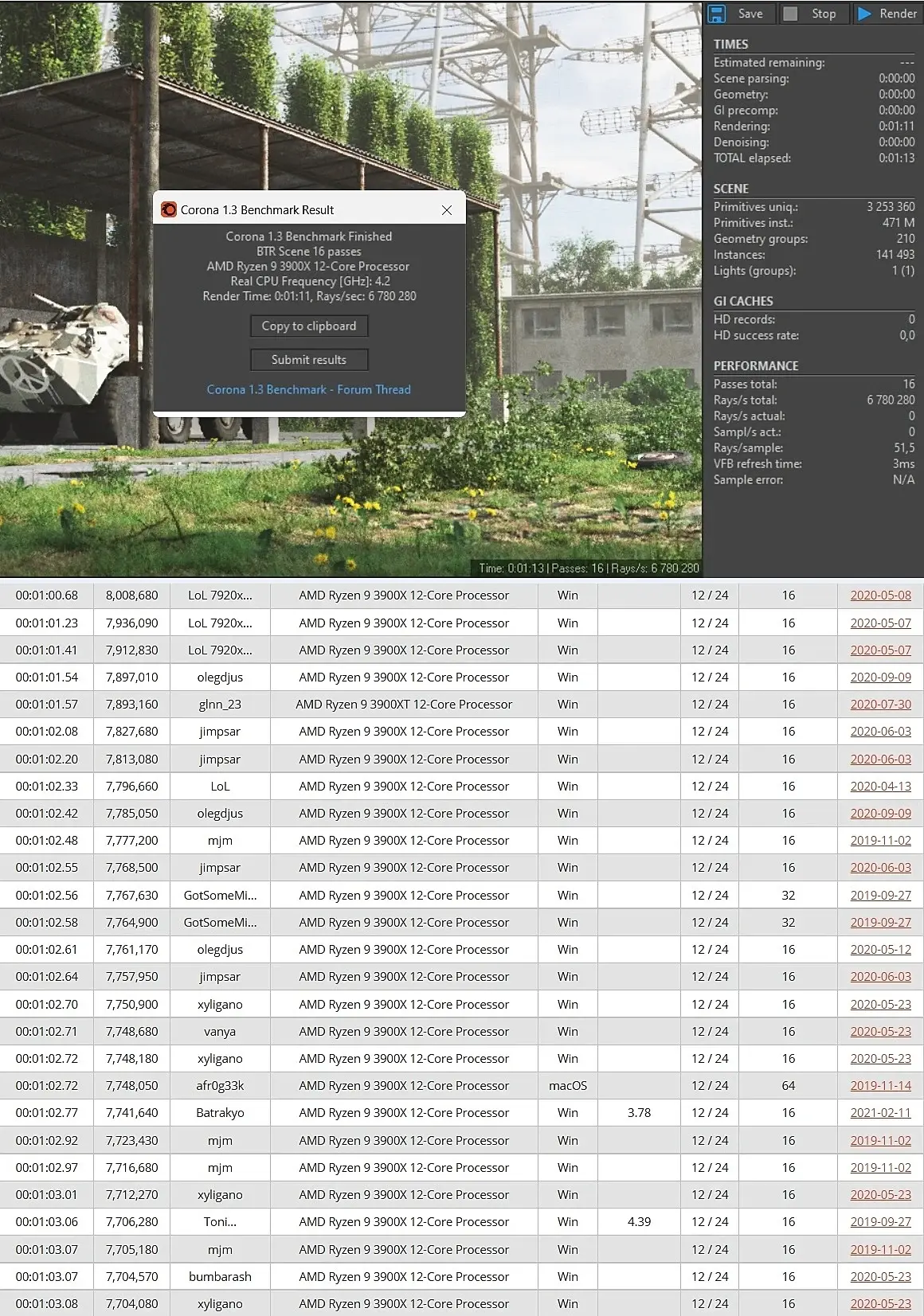924x1316 pixels.
Task: Click user LoL in row 00:01:02.33
Action: pyautogui.click(x=220, y=786)
